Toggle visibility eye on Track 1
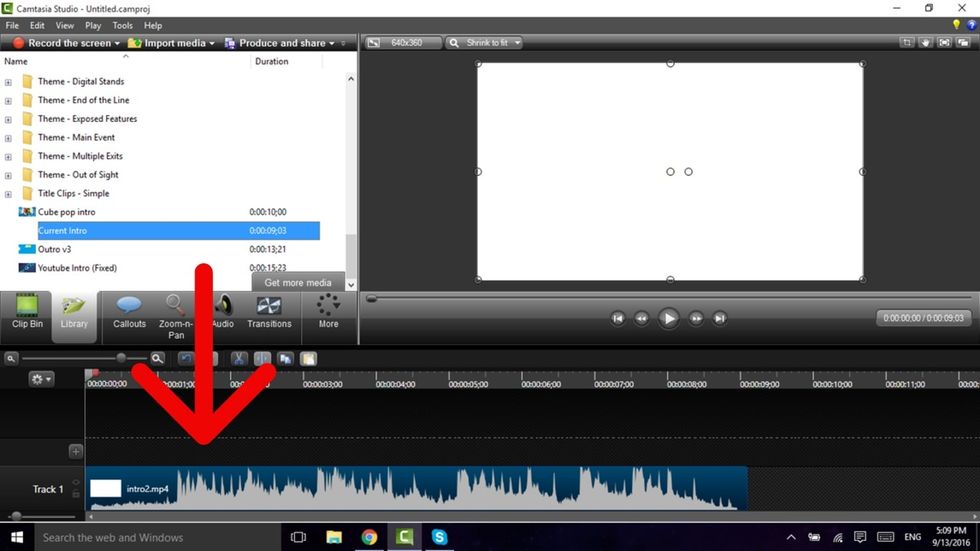 click(76, 482)
